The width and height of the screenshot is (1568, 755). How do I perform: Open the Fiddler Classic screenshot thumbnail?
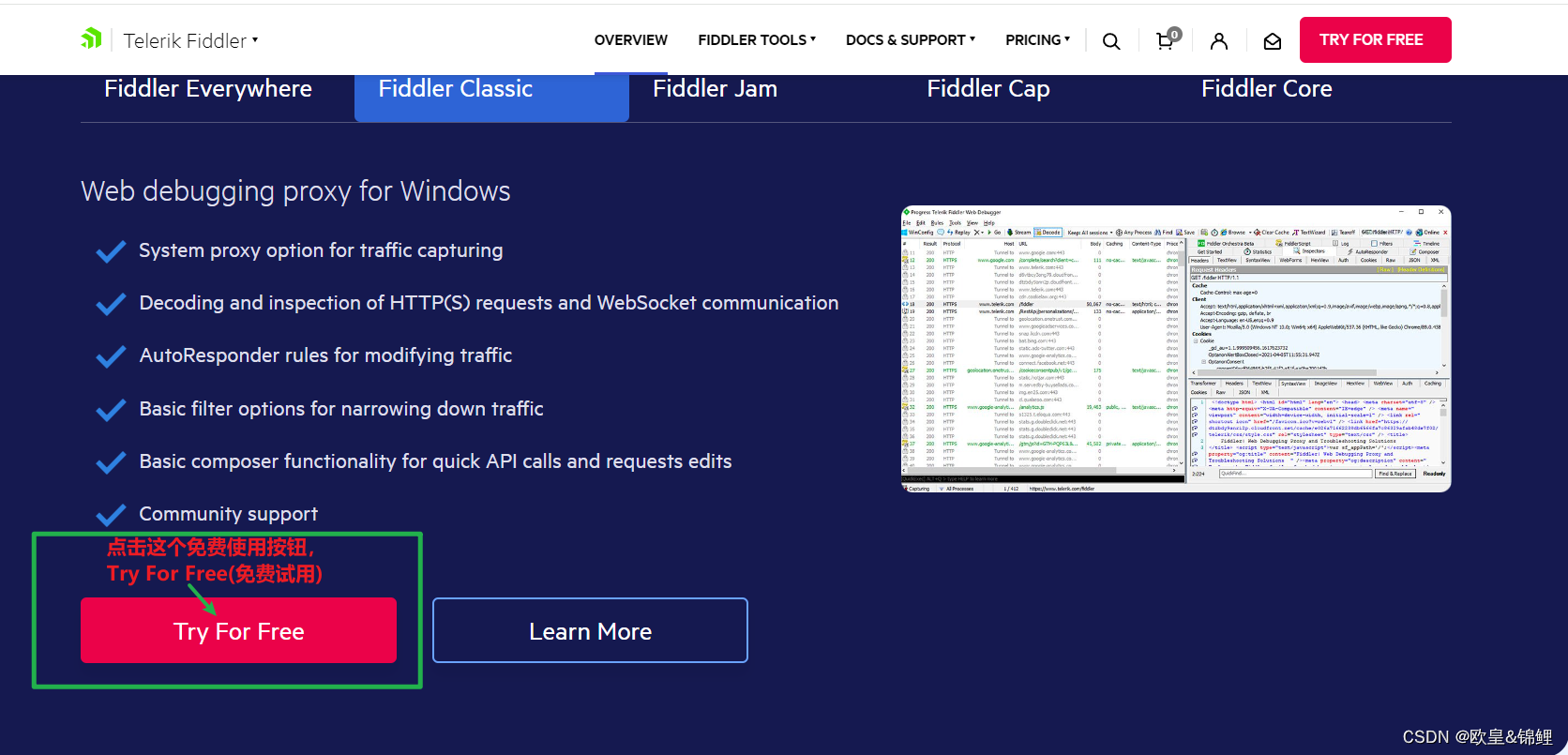(1176, 349)
